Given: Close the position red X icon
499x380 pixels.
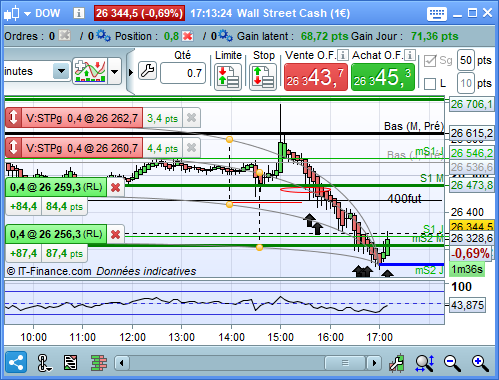Looking at the screenshot, I should pos(188,36).
